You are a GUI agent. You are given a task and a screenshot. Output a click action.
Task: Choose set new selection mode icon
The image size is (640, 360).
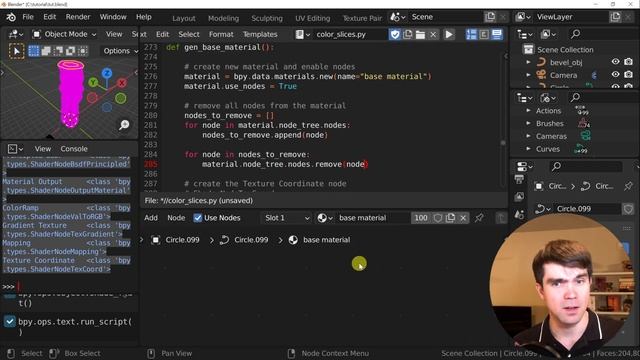[34, 51]
